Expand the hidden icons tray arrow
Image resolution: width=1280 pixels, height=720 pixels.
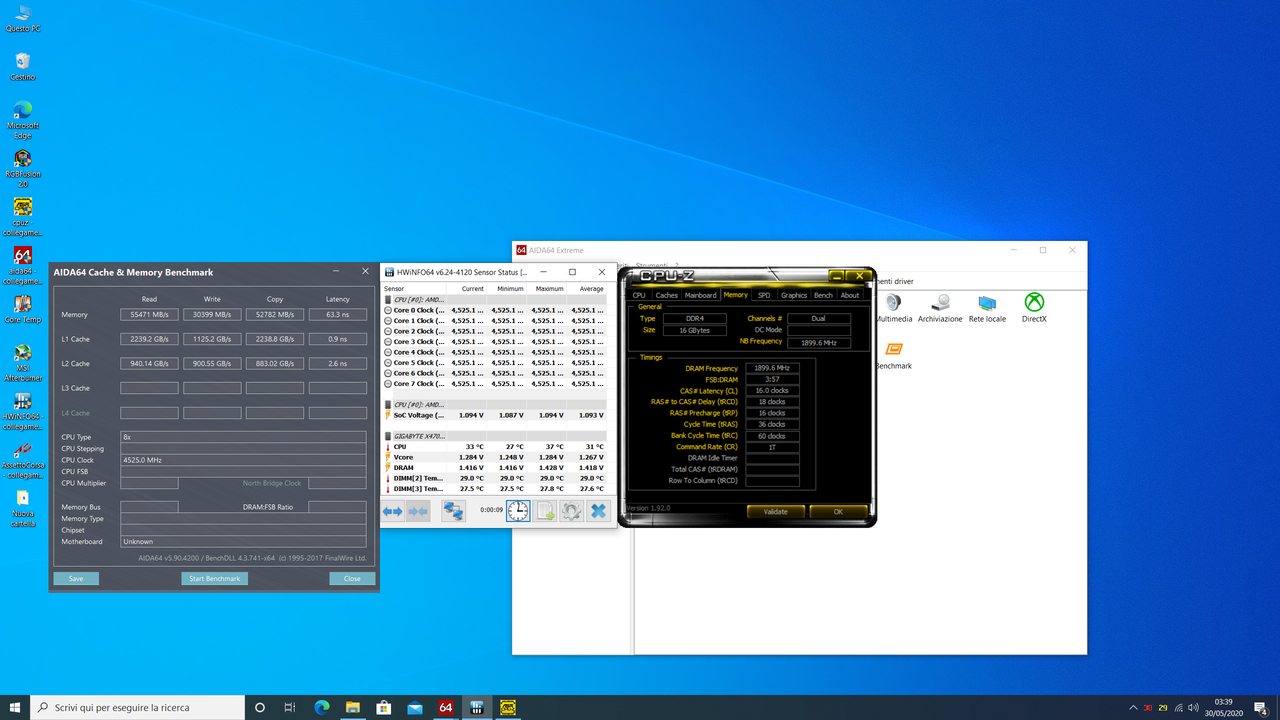[1133, 708]
